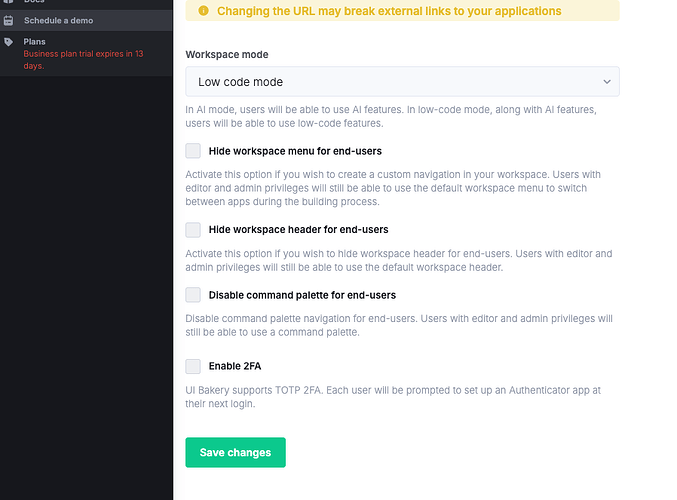Turn on the Enable 2FA checkbox

[x=193, y=366]
